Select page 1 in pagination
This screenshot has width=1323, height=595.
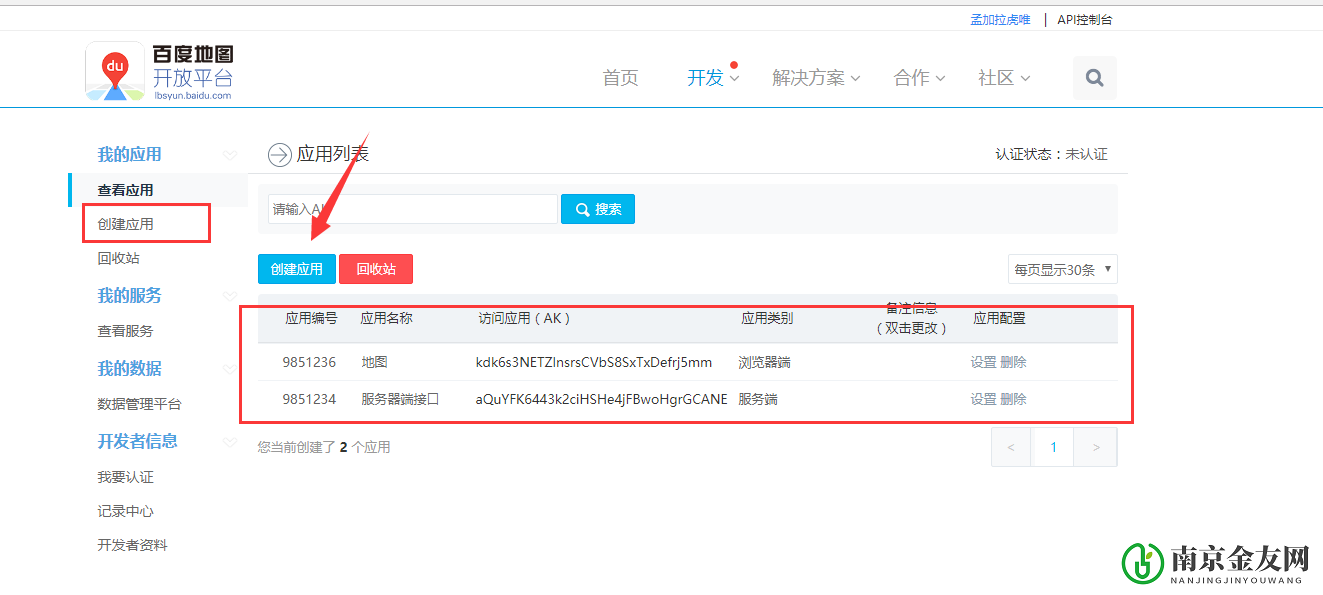(1052, 446)
